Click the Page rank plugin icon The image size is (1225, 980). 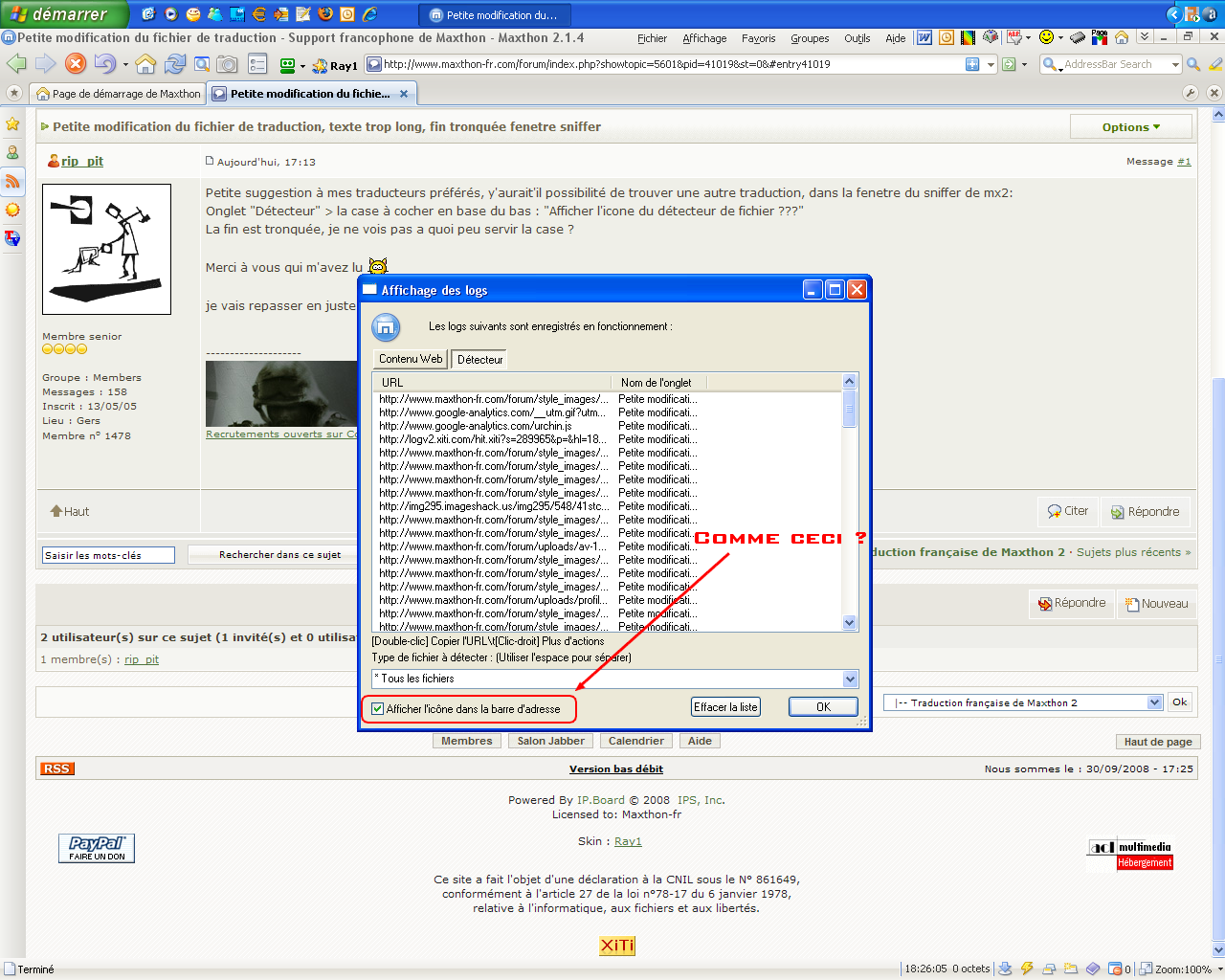1100,37
